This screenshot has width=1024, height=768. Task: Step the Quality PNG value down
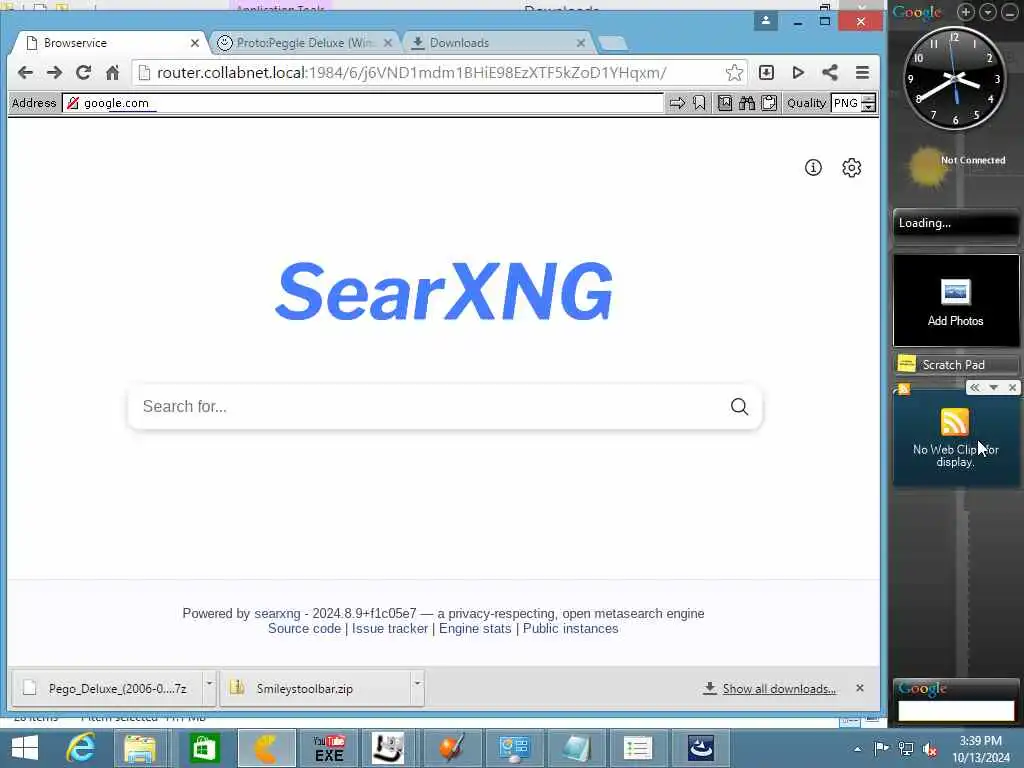(869, 108)
